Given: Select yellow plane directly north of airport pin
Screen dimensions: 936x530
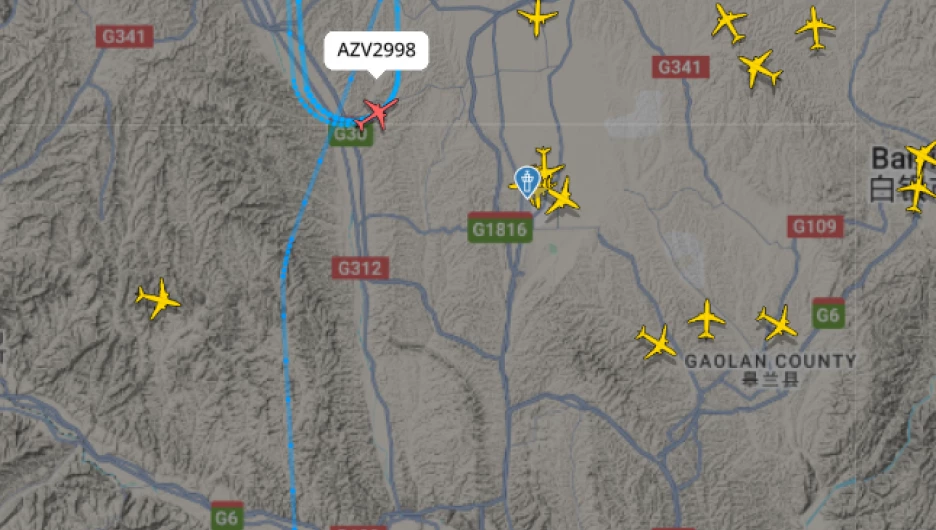Looking at the screenshot, I should [x=546, y=165].
